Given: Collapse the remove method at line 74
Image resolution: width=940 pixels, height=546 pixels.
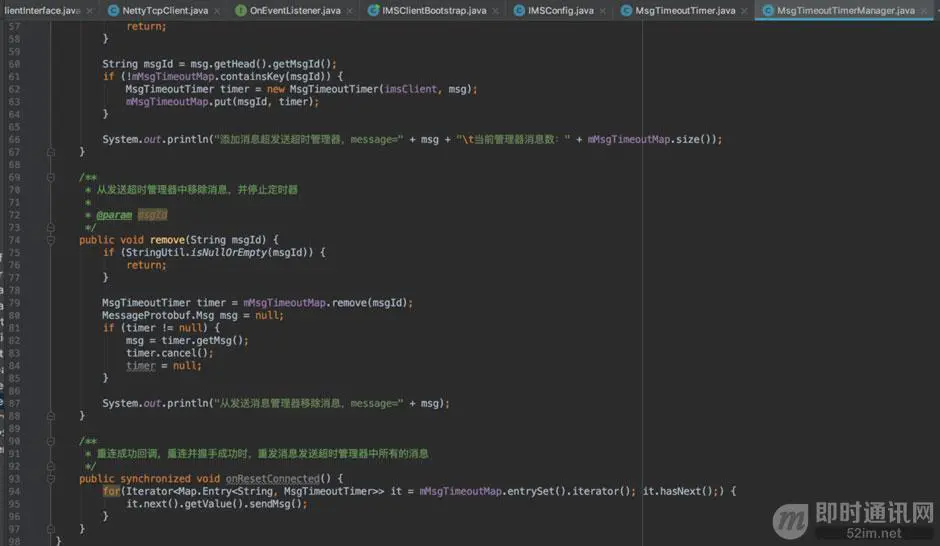Looking at the screenshot, I should click(x=51, y=240).
